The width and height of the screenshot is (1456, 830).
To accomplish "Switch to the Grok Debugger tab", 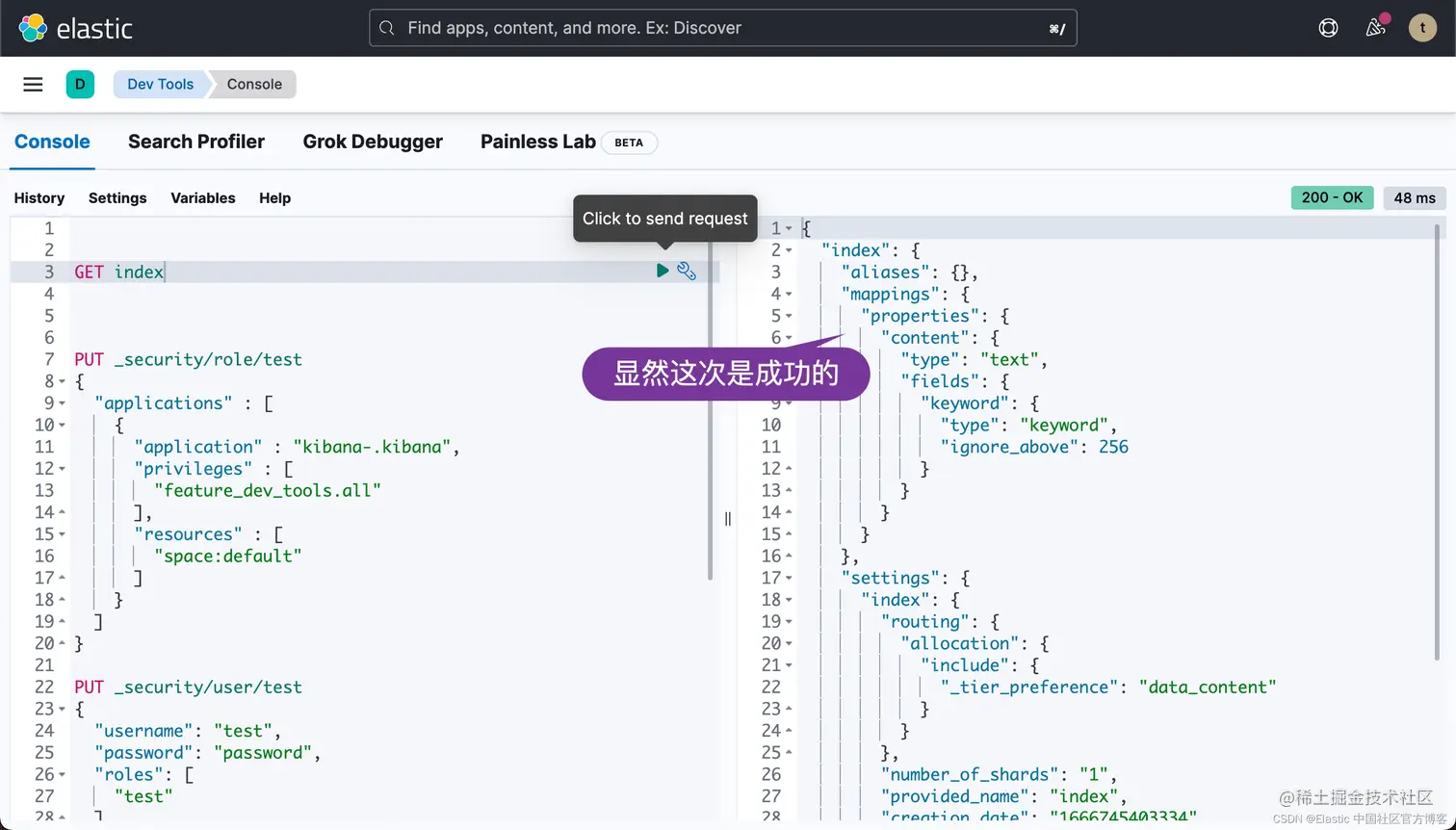I will point(373,142).
